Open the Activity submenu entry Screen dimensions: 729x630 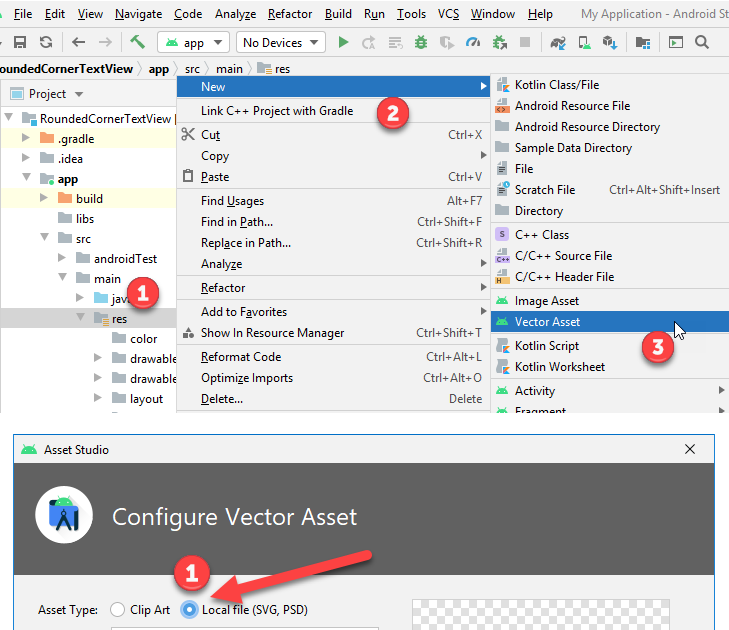[610, 391]
